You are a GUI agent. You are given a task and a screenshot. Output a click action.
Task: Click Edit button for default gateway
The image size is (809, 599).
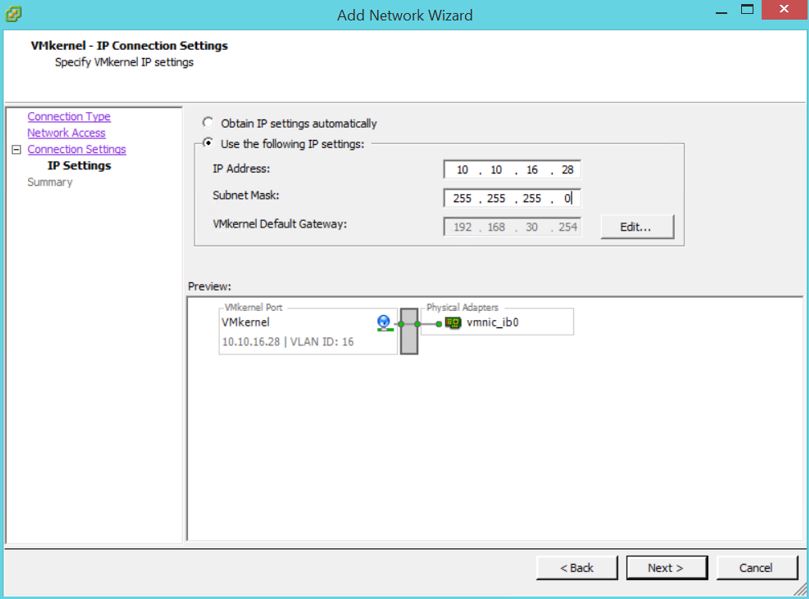click(637, 227)
